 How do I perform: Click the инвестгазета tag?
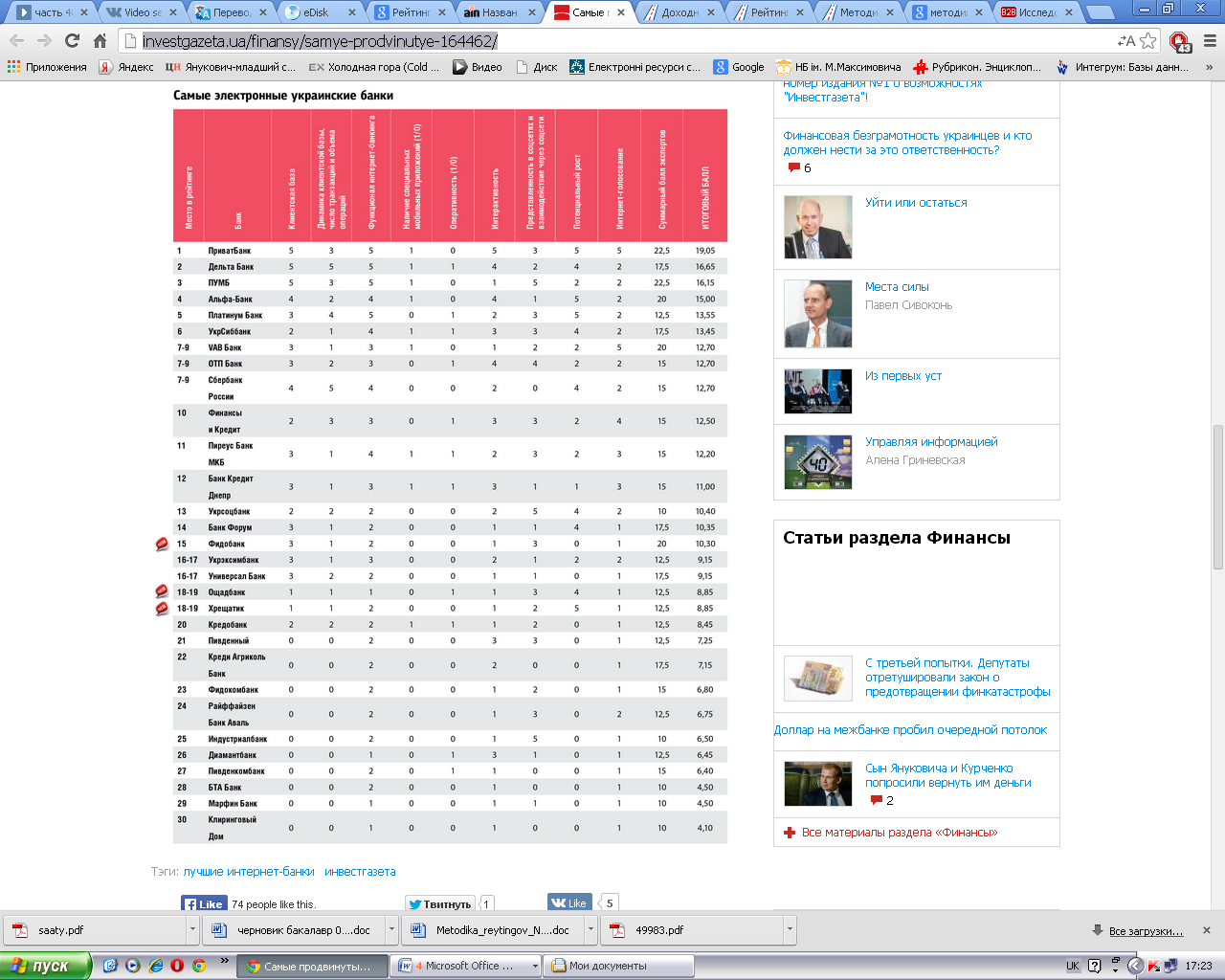pyautogui.click(x=360, y=872)
